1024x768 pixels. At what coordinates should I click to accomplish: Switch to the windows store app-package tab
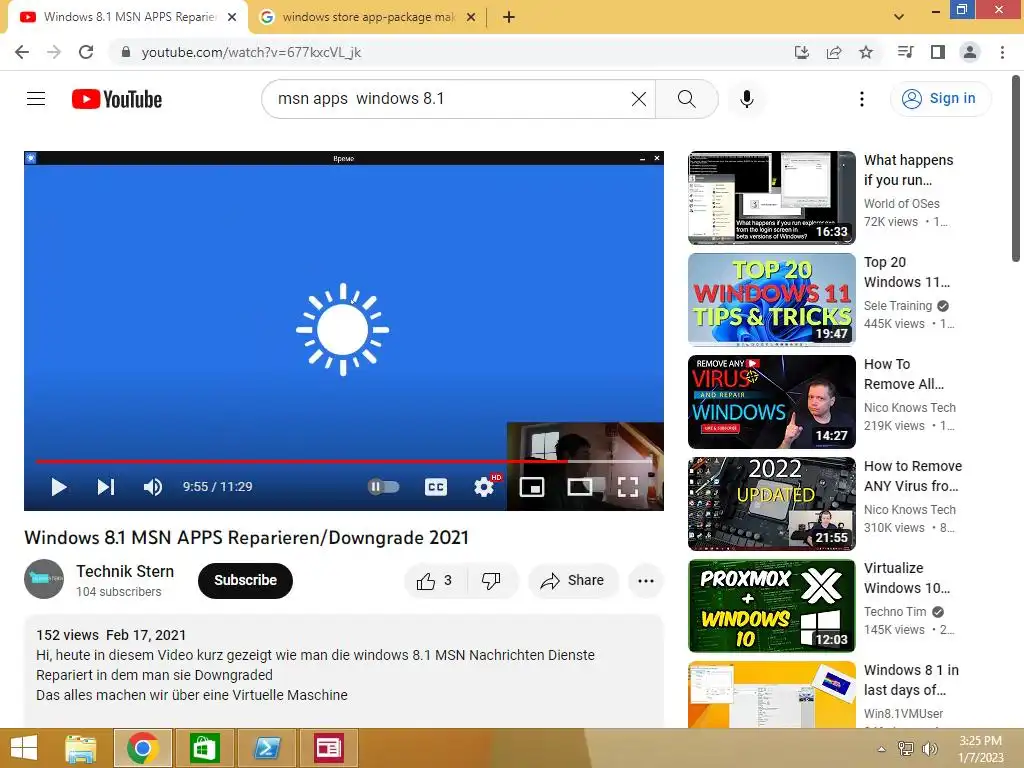click(x=368, y=17)
